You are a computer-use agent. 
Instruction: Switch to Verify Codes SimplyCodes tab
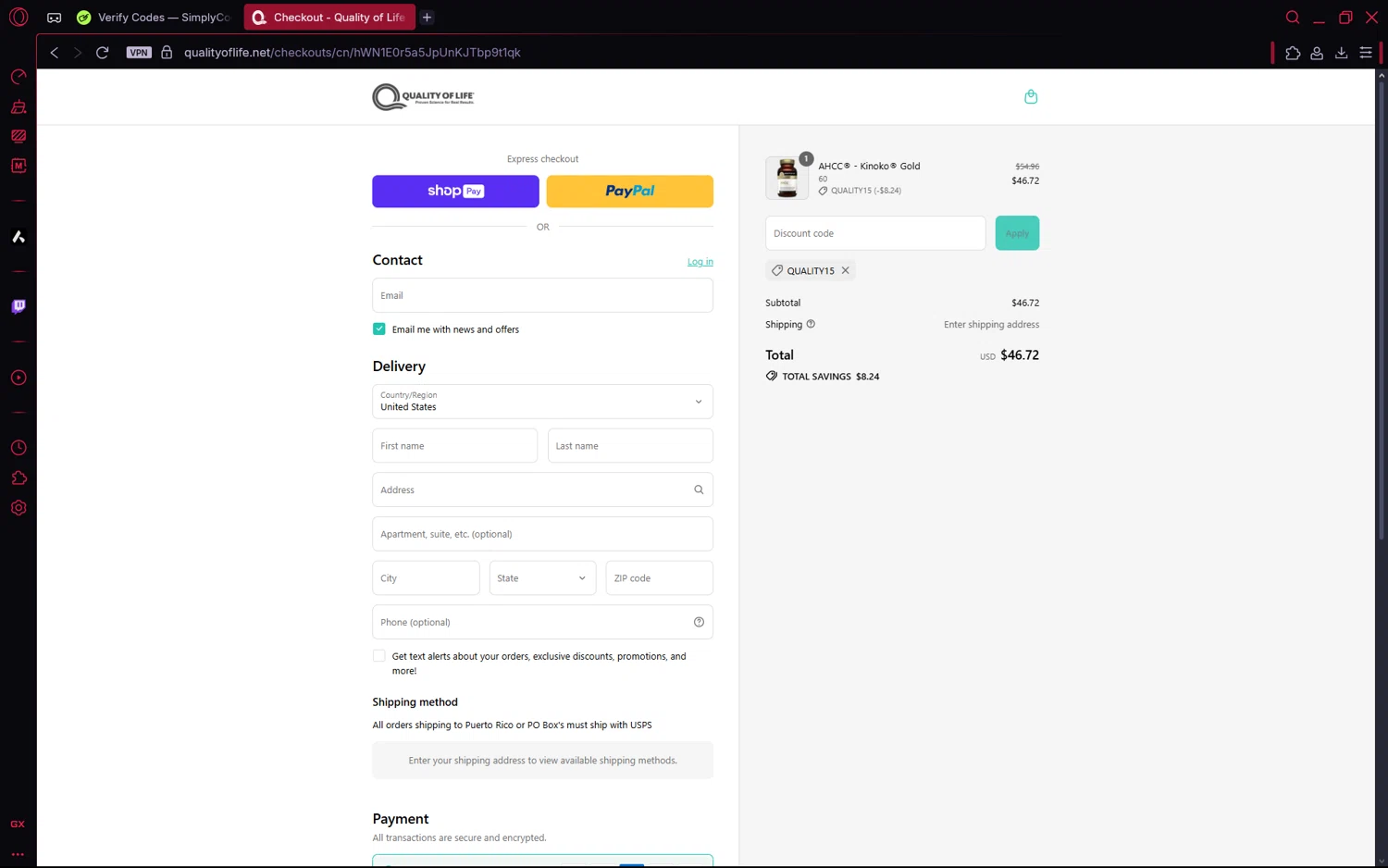[154, 18]
